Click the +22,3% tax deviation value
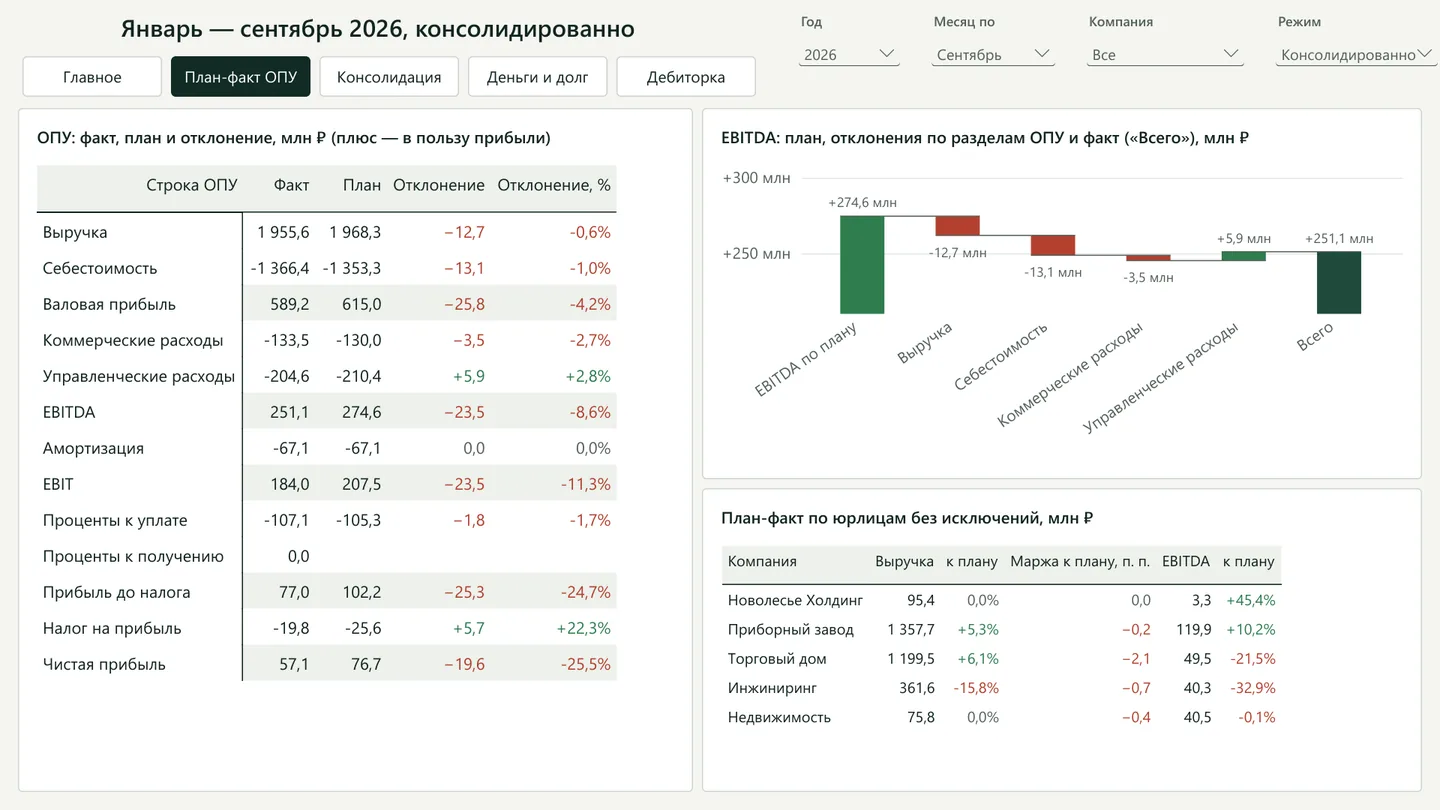1440x810 pixels. [x=584, y=628]
